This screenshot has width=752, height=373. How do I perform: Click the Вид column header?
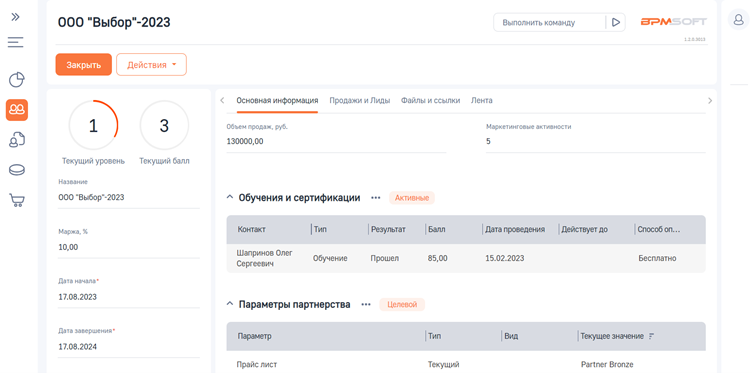tap(511, 336)
